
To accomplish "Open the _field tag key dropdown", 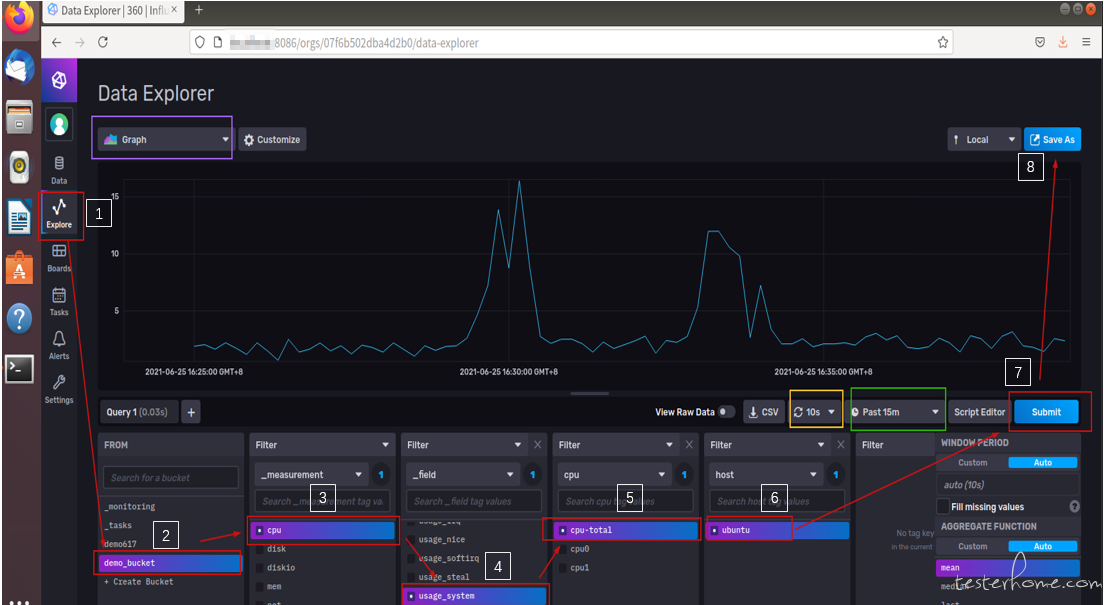I will (x=463, y=475).
